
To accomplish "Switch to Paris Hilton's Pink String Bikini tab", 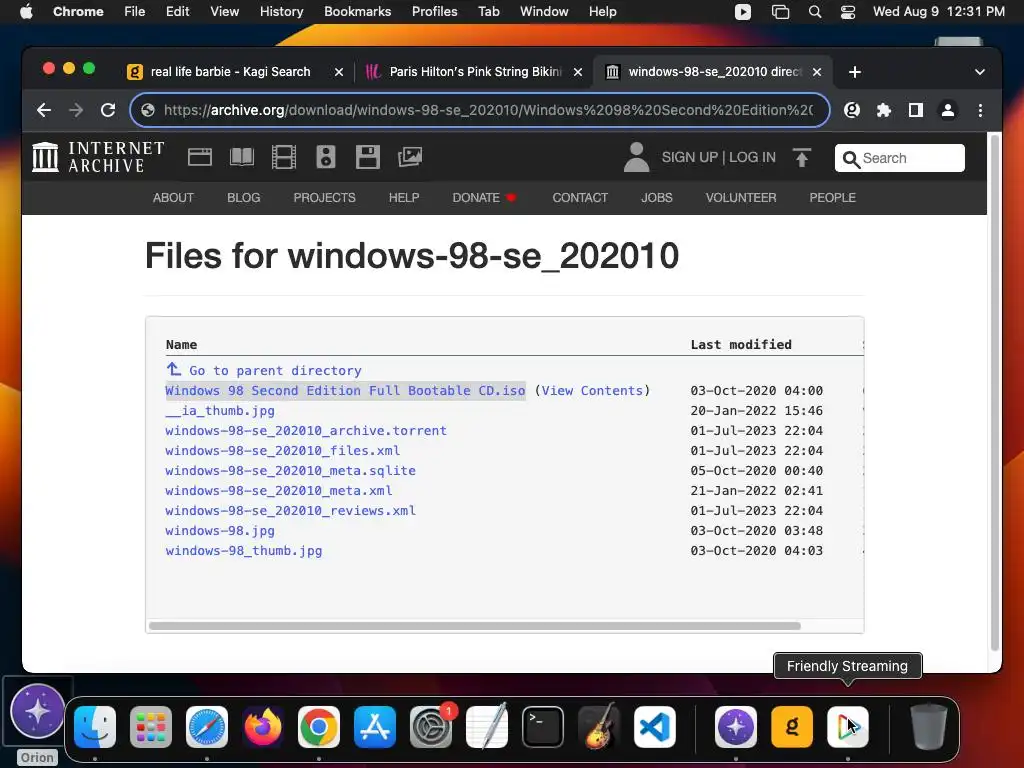I will [x=473, y=72].
